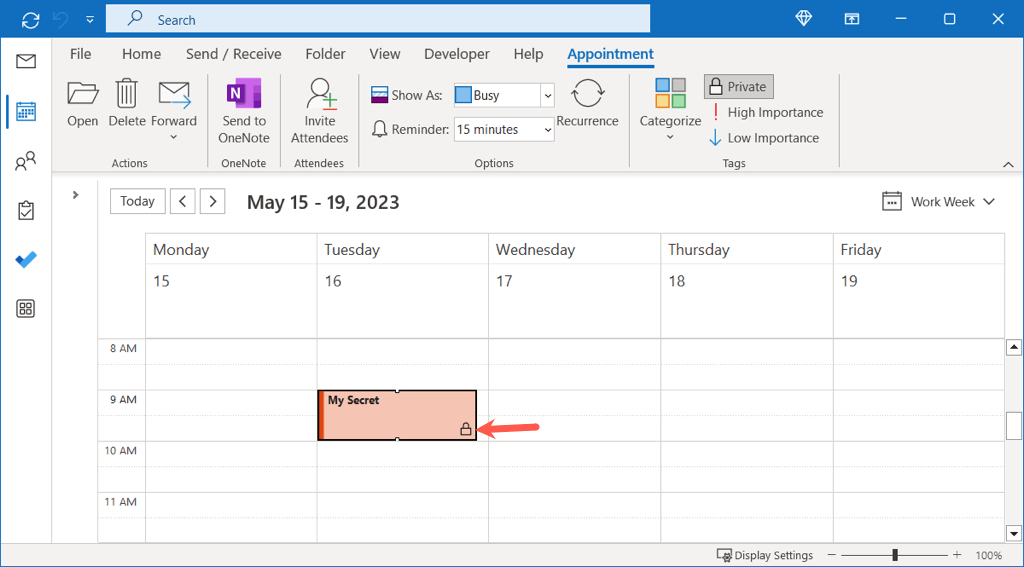Open the Work Week view dropdown
This screenshot has height=567, width=1024.
coord(938,202)
